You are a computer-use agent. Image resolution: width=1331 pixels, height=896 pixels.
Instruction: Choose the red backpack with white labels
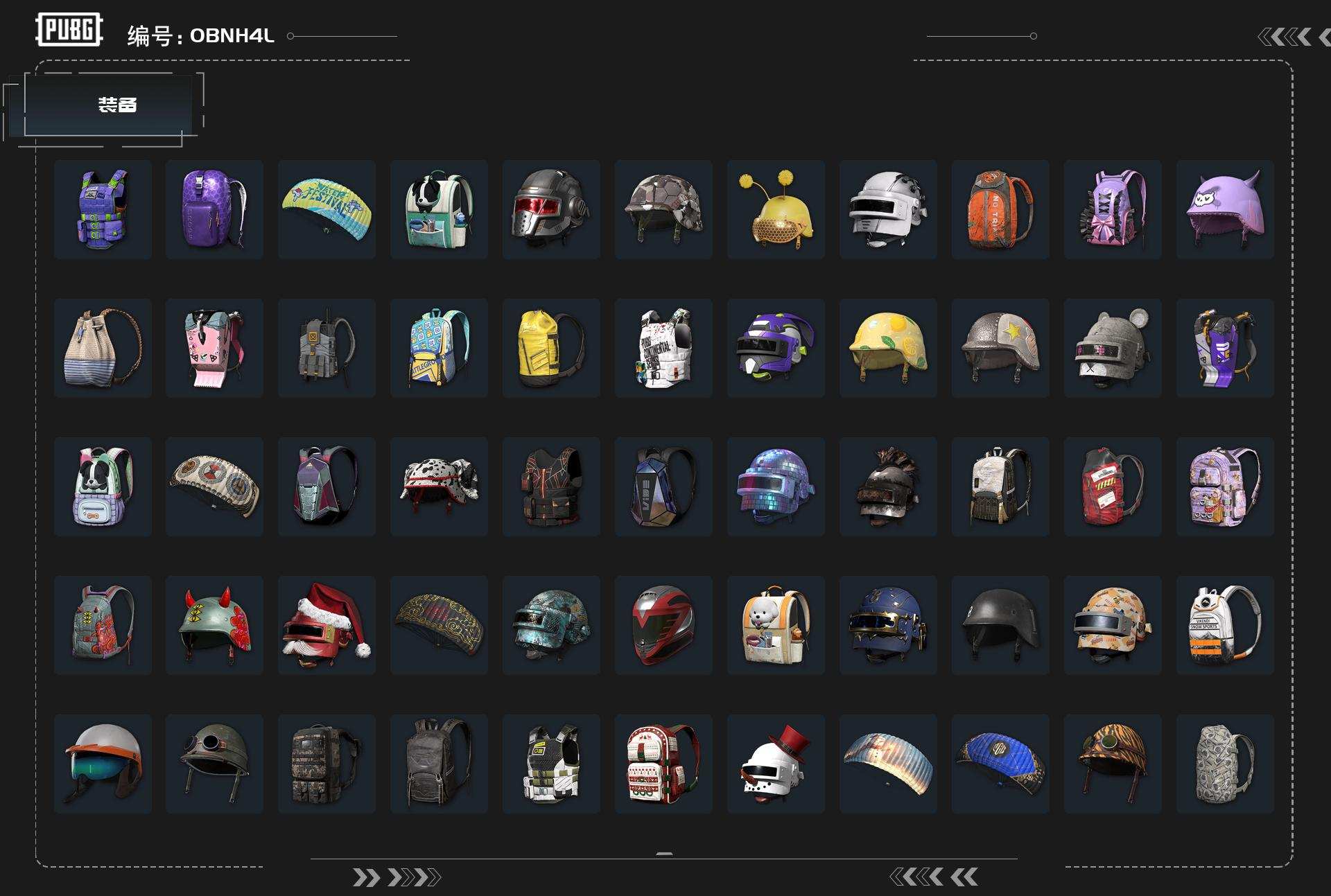click(1113, 486)
